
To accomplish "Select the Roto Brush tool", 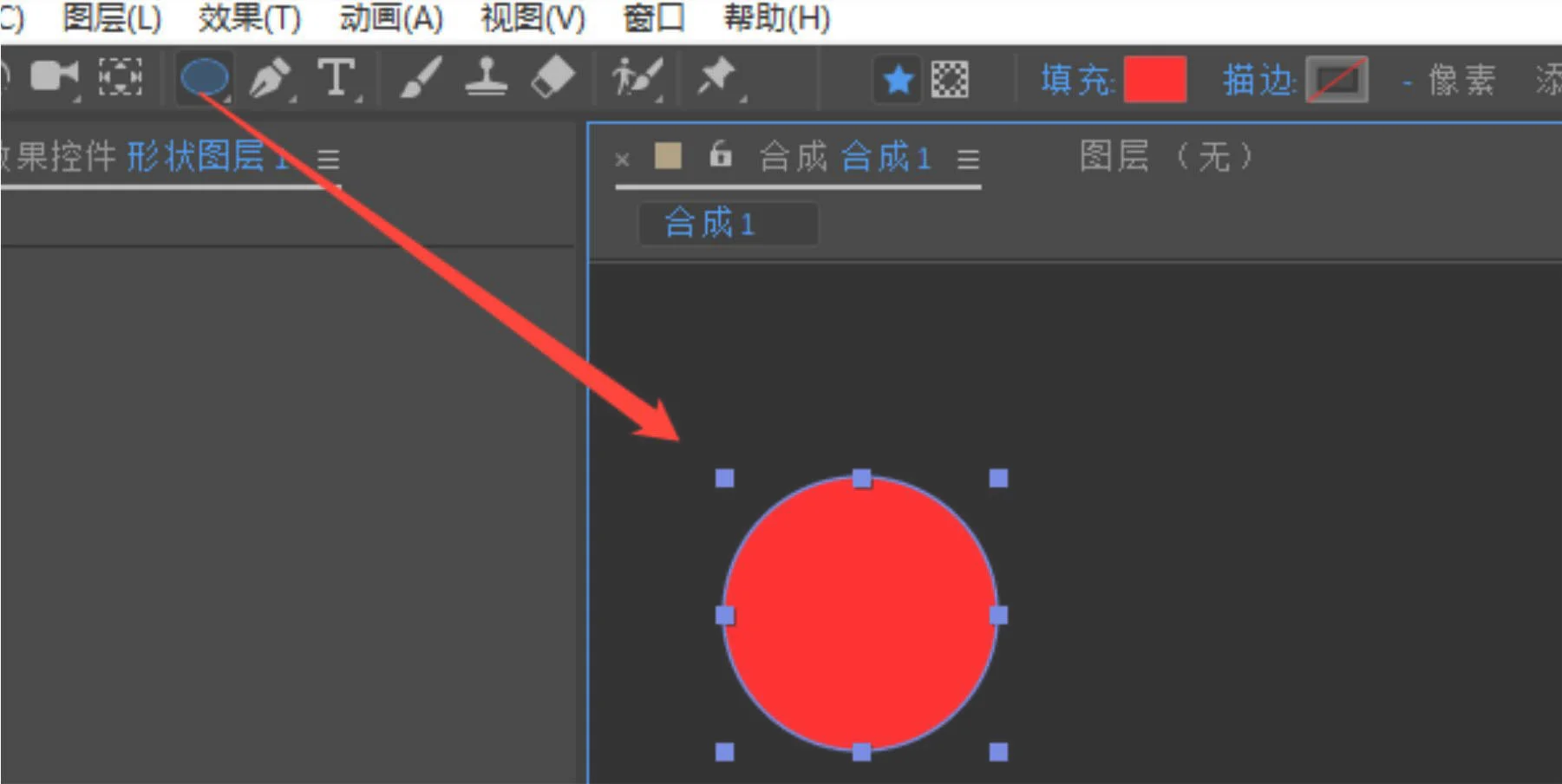I will click(637, 78).
